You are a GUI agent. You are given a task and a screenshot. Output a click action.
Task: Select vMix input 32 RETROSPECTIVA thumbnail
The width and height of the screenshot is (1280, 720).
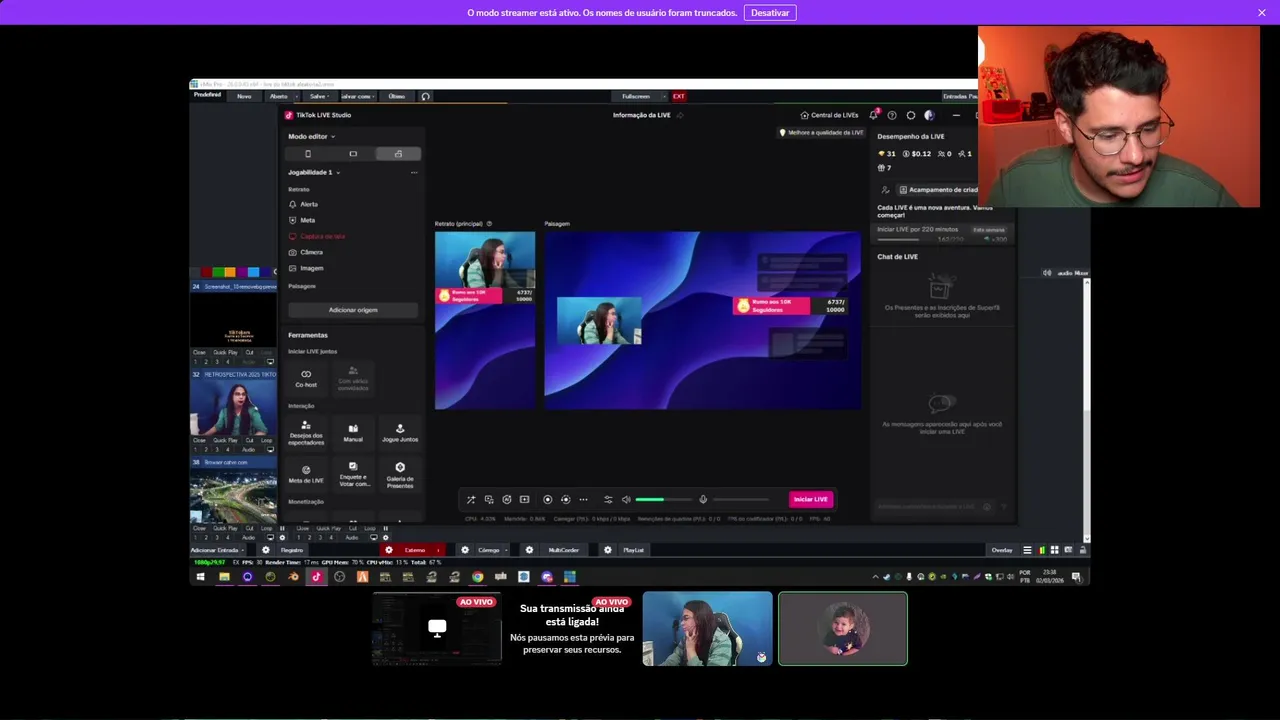pyautogui.click(x=233, y=408)
